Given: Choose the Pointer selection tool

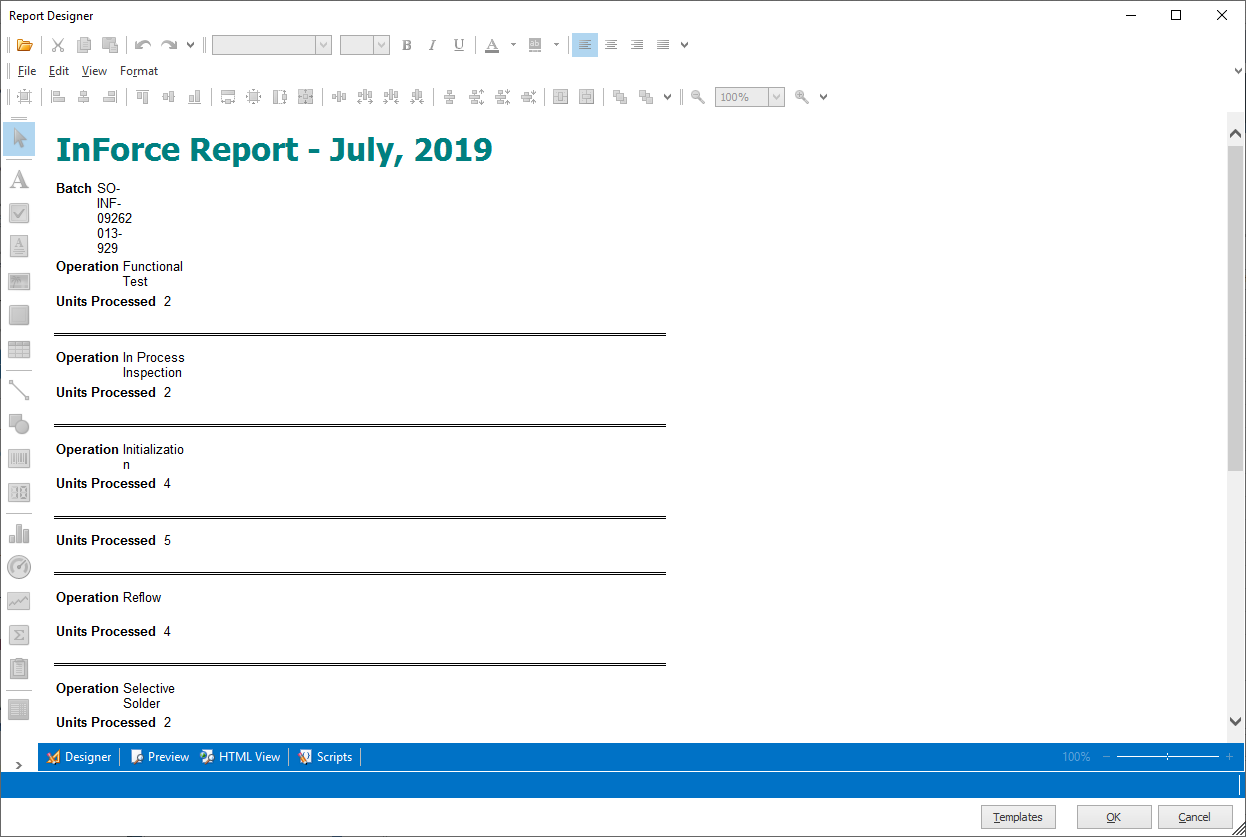Looking at the screenshot, I should 18,139.
